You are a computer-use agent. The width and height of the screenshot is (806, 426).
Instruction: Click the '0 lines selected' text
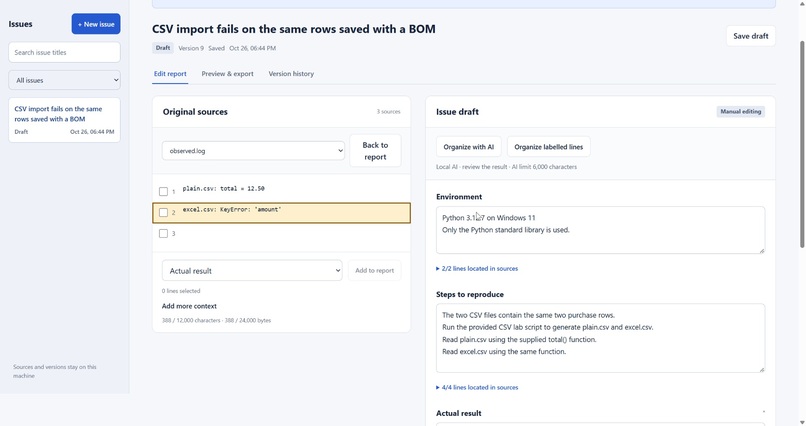[x=181, y=291]
